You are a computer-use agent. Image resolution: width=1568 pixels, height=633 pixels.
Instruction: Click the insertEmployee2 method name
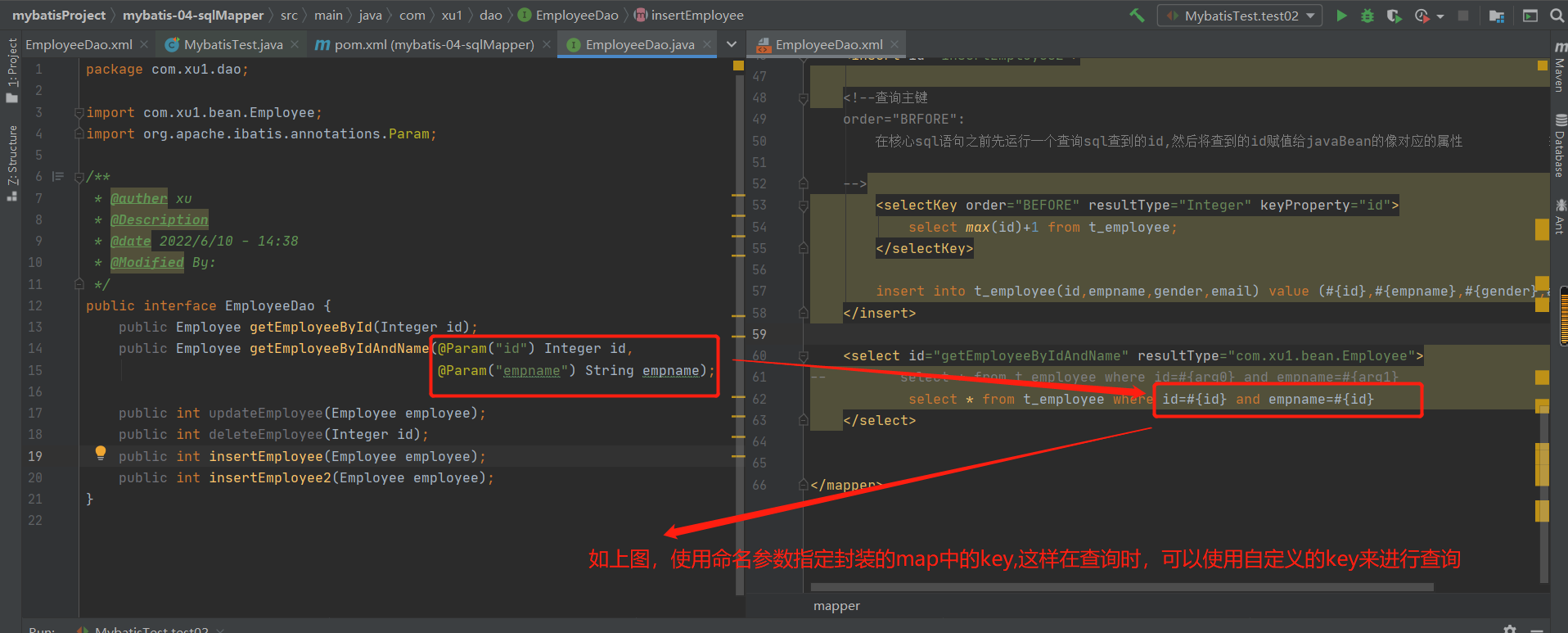(x=270, y=477)
